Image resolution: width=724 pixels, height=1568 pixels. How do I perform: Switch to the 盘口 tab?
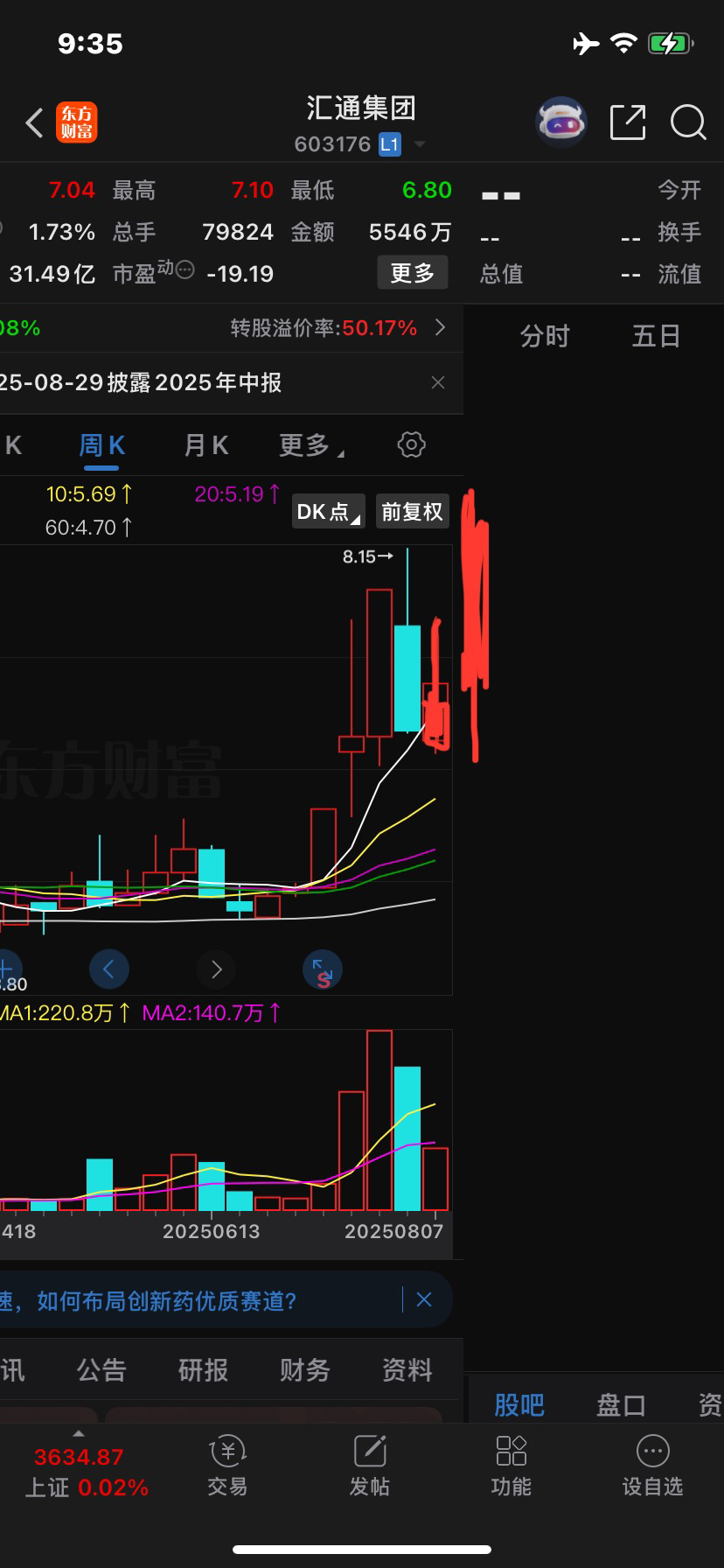click(621, 1405)
